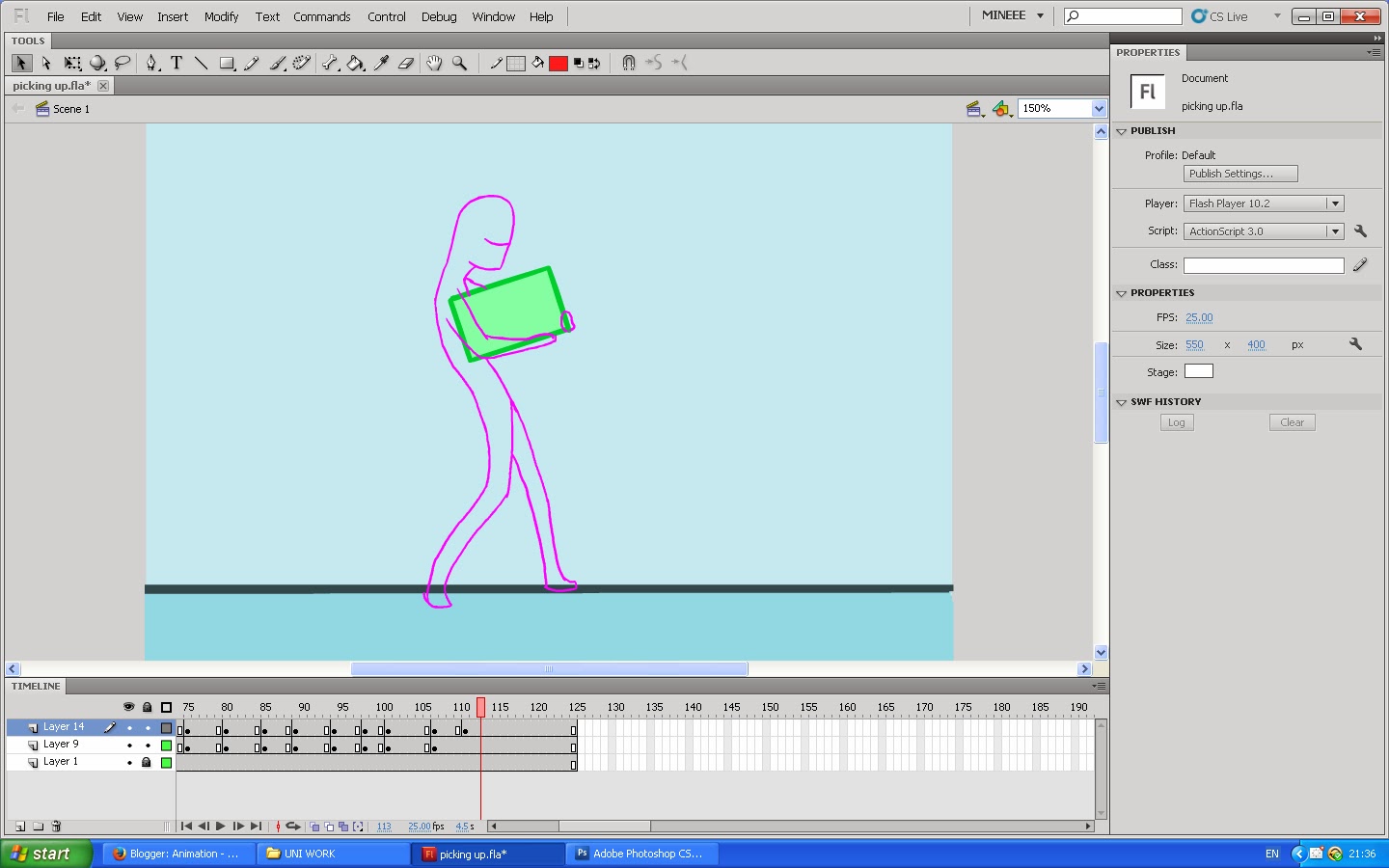This screenshot has height=868, width=1389.
Task: Choose the Free Transform tool
Action: [72, 63]
